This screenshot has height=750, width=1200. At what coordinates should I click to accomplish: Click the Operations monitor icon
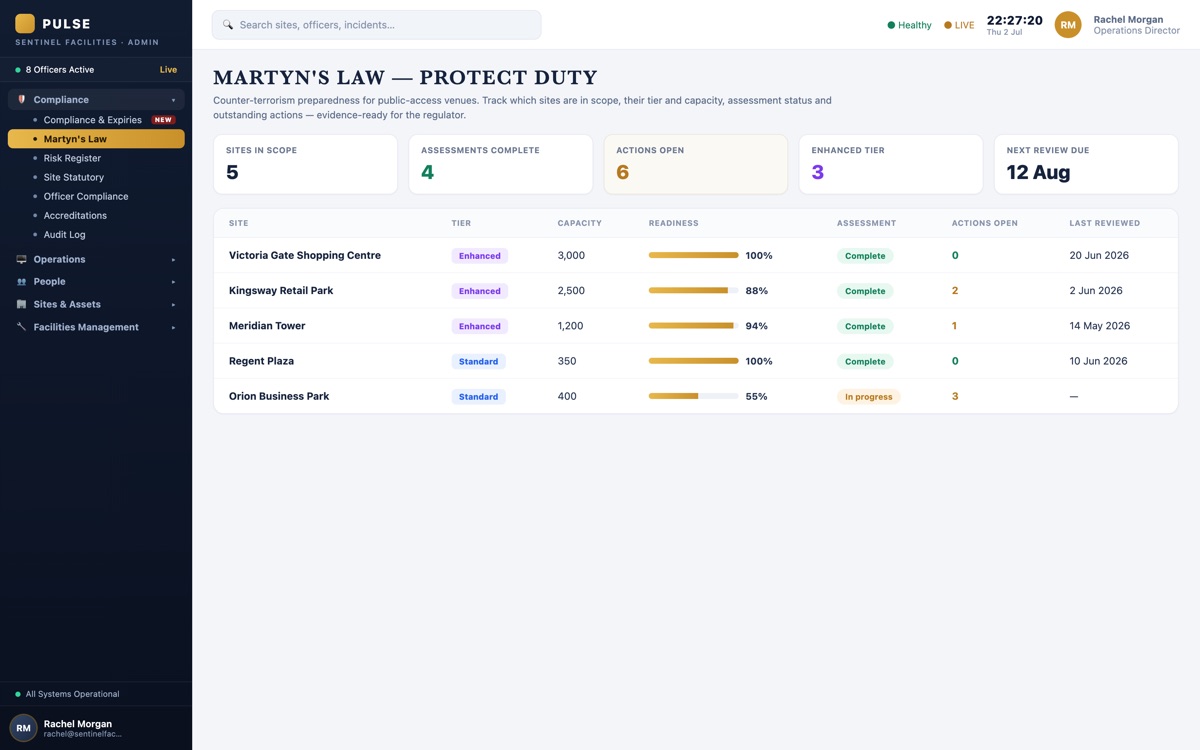pos(22,259)
